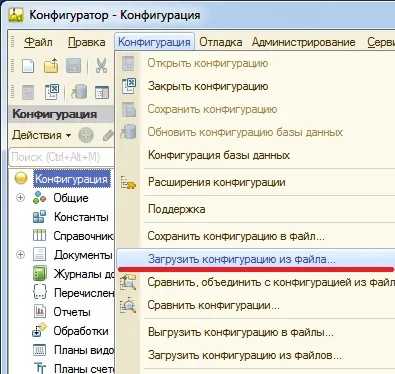Select the Документы tree item
Viewport: 395px width, 374px height.
point(83,255)
